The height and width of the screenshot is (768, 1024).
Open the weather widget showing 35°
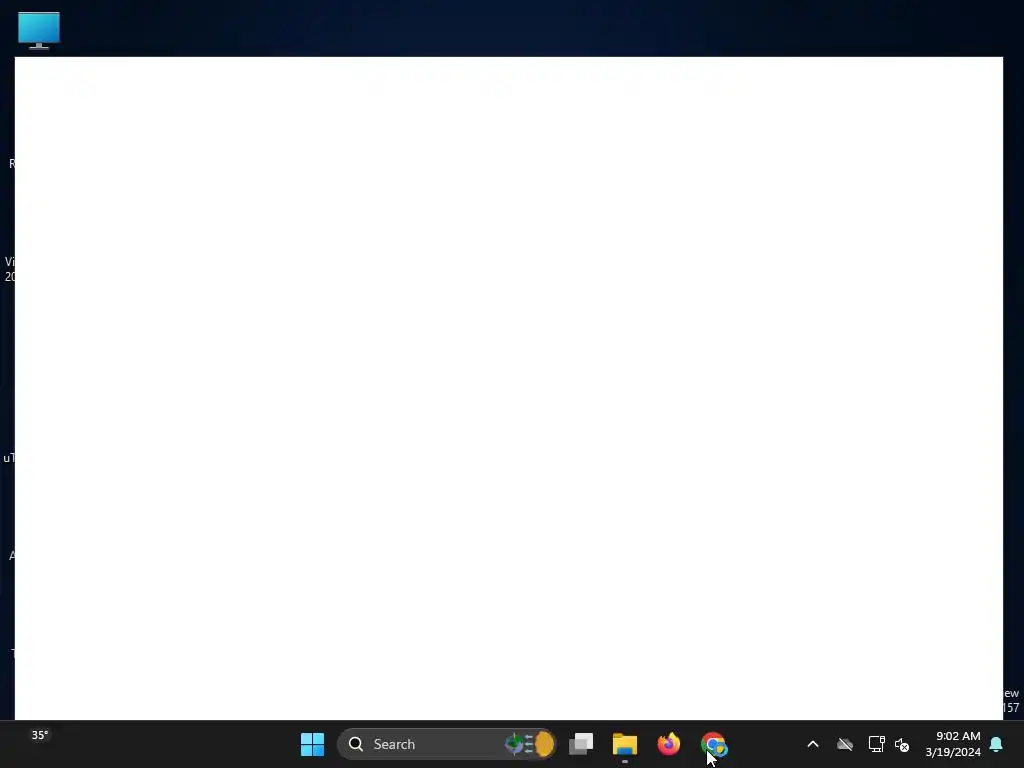click(x=40, y=736)
